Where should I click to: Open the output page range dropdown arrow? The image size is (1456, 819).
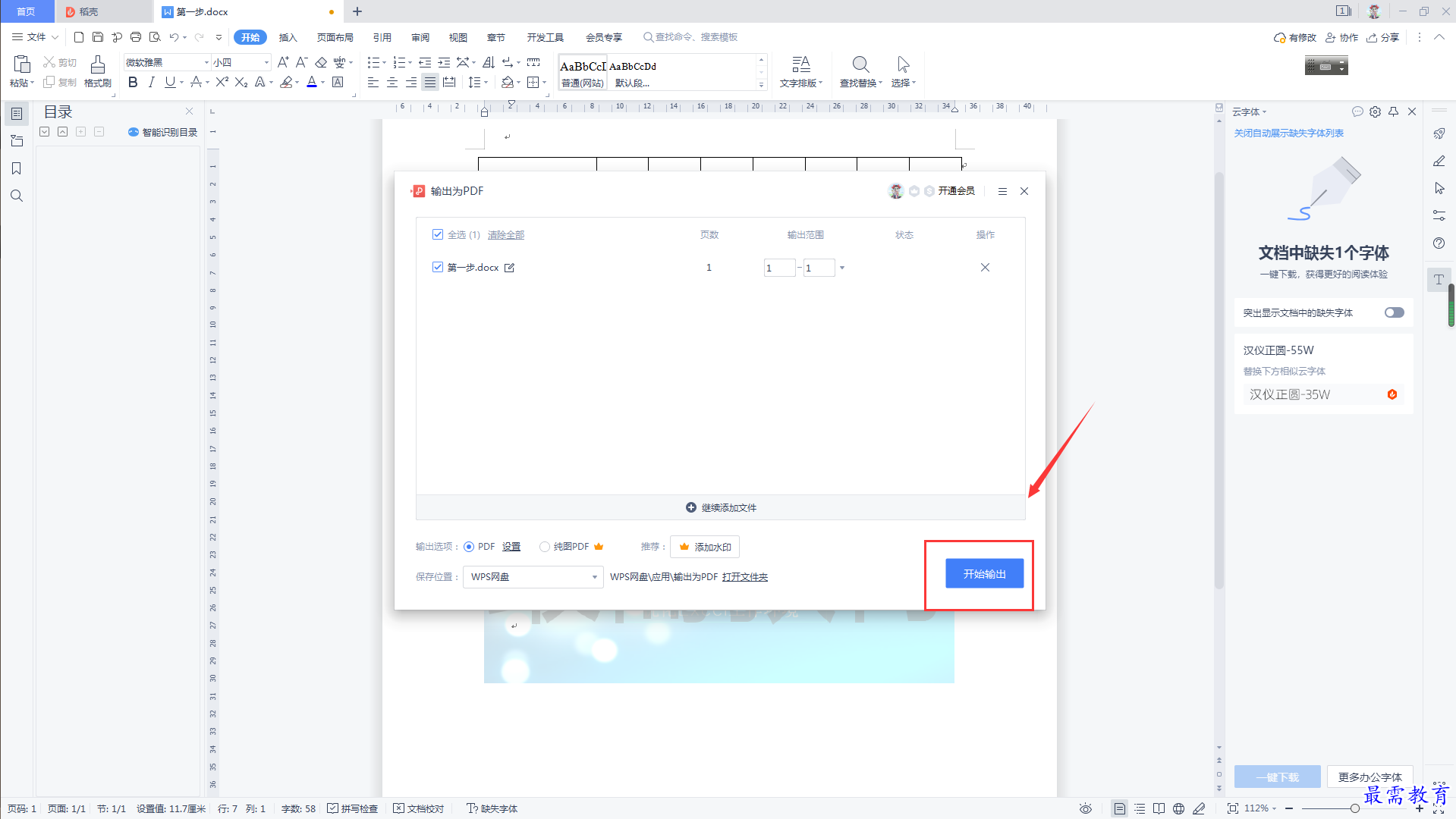pos(842,268)
